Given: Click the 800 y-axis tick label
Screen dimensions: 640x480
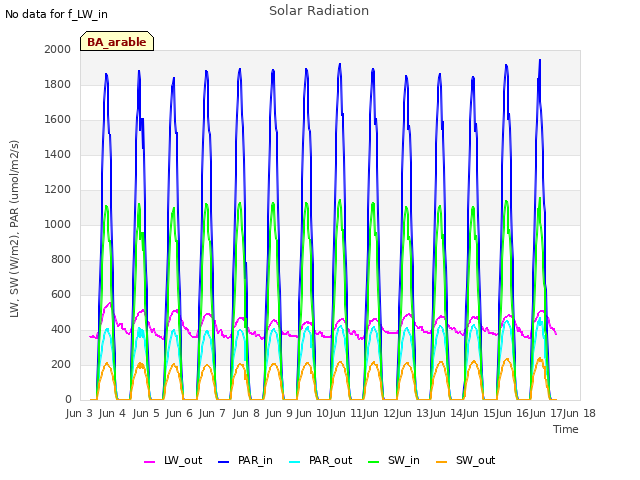Looking at the screenshot, I should [61, 260].
